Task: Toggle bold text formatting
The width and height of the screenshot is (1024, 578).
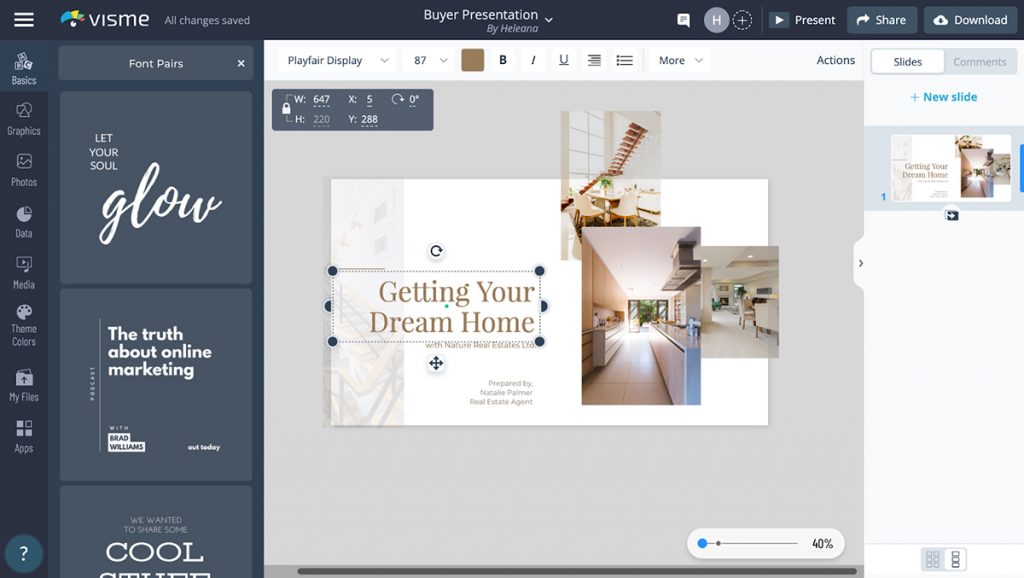Action: (x=503, y=60)
